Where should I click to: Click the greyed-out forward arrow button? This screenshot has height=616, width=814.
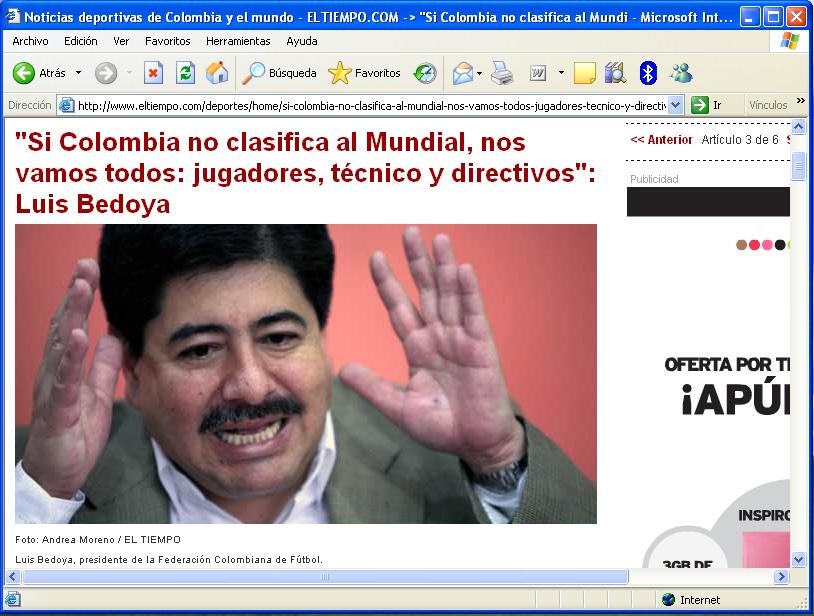coord(106,73)
